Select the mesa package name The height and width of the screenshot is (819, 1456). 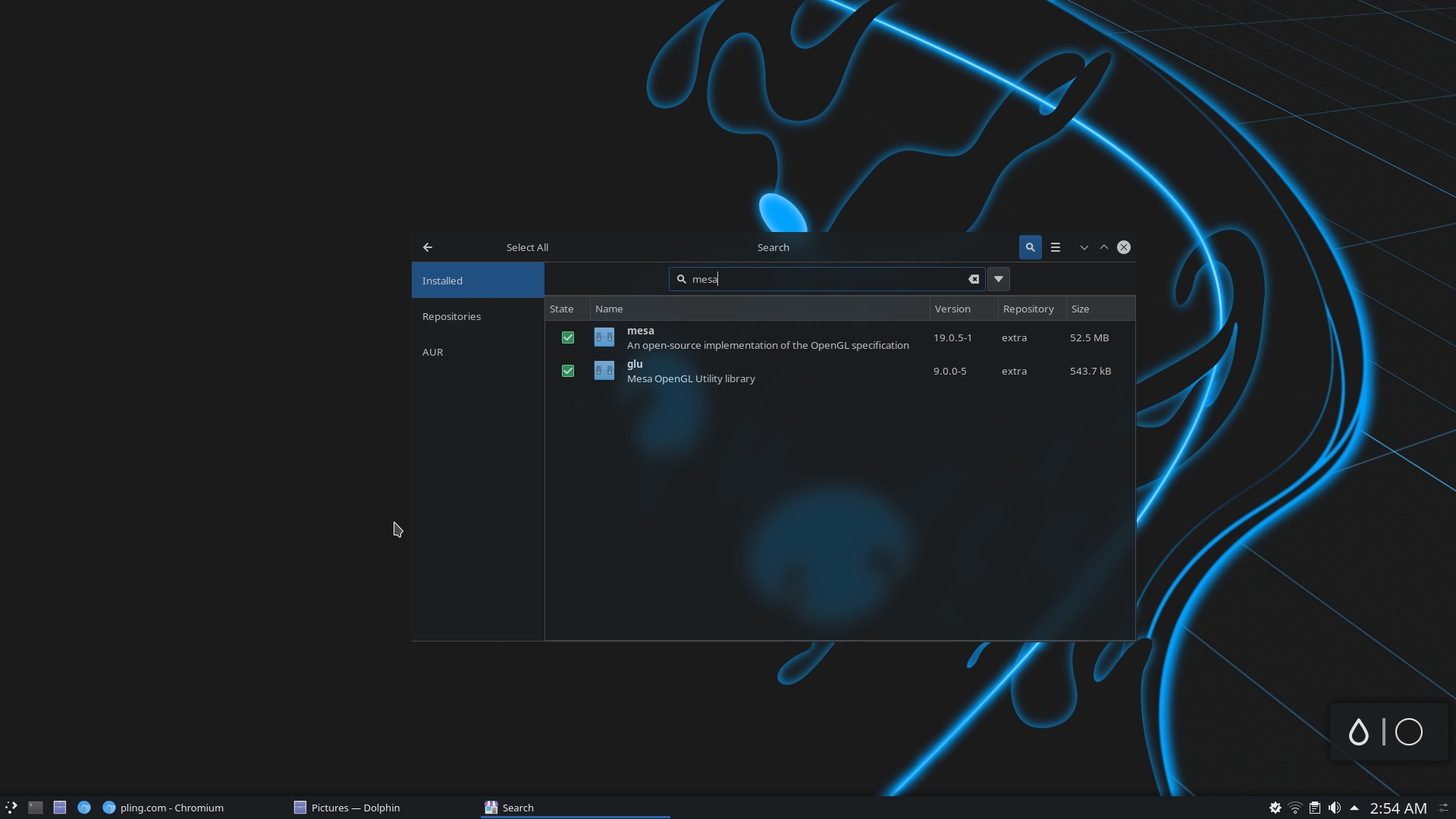pyautogui.click(x=640, y=331)
